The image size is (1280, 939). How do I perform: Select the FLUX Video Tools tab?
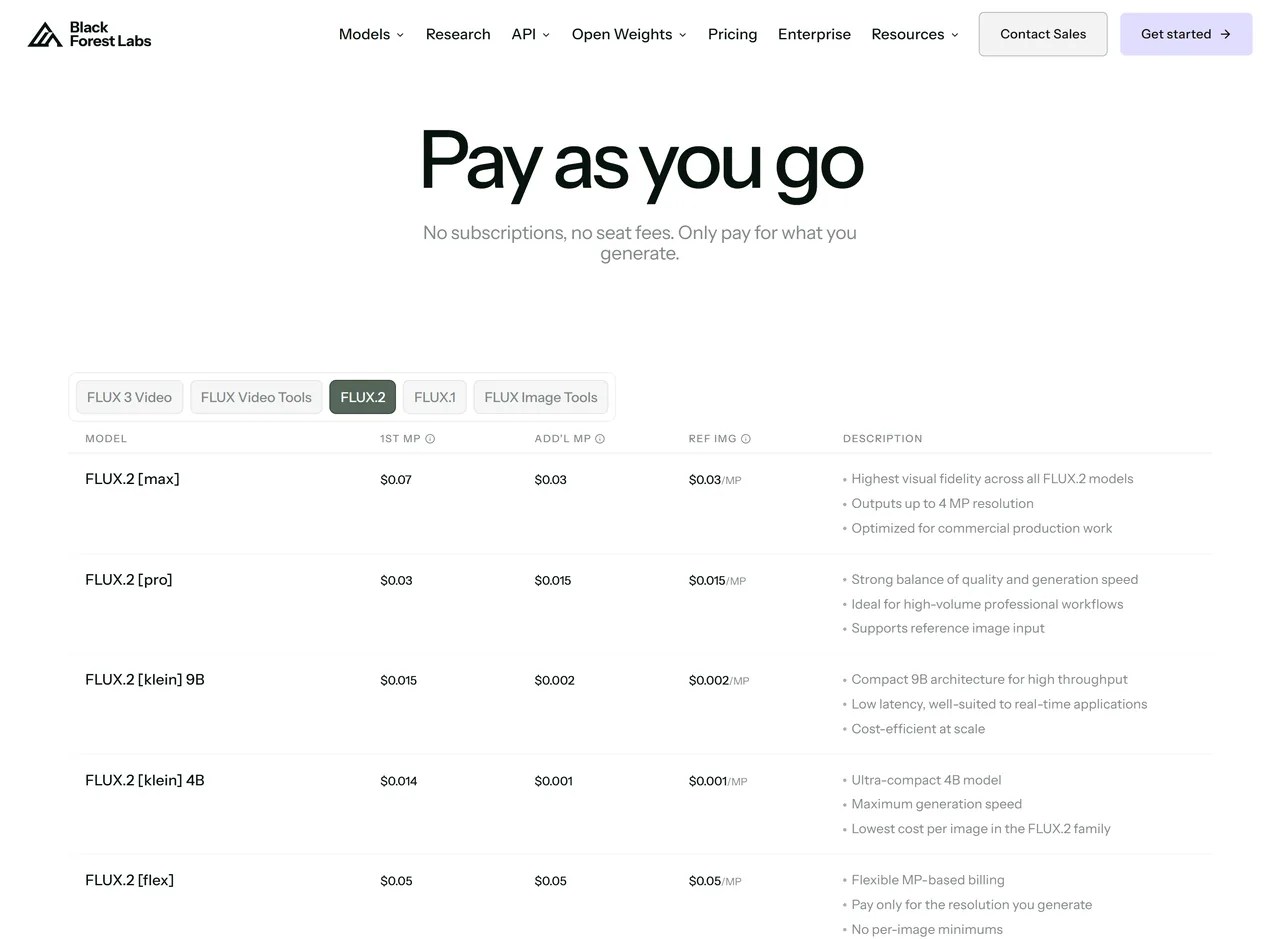click(256, 397)
